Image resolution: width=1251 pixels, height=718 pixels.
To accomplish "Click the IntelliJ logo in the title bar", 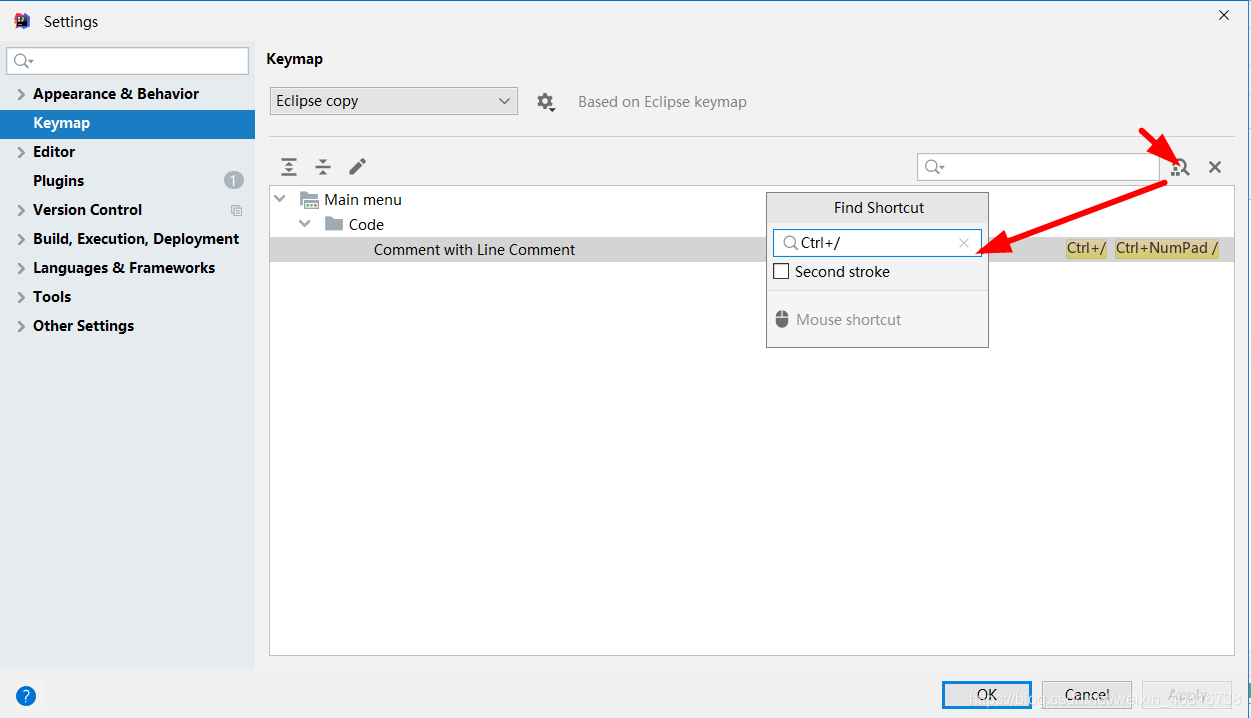I will coord(22,21).
